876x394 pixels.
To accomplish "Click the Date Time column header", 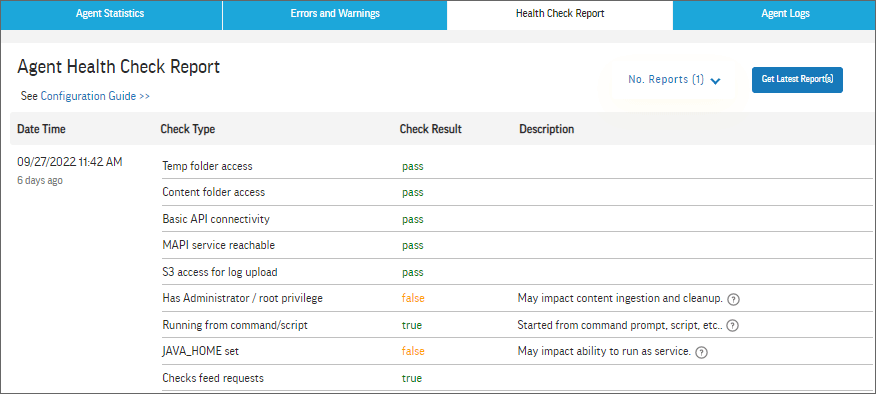I will click(41, 129).
